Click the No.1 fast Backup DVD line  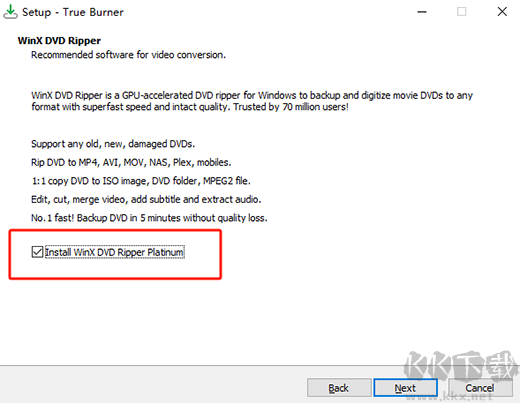tap(149, 218)
